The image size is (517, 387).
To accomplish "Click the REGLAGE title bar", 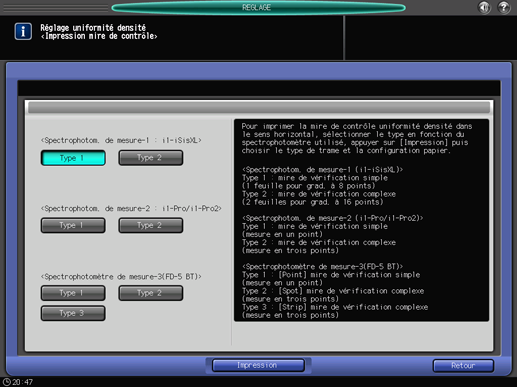I will pyautogui.click(x=258, y=8).
